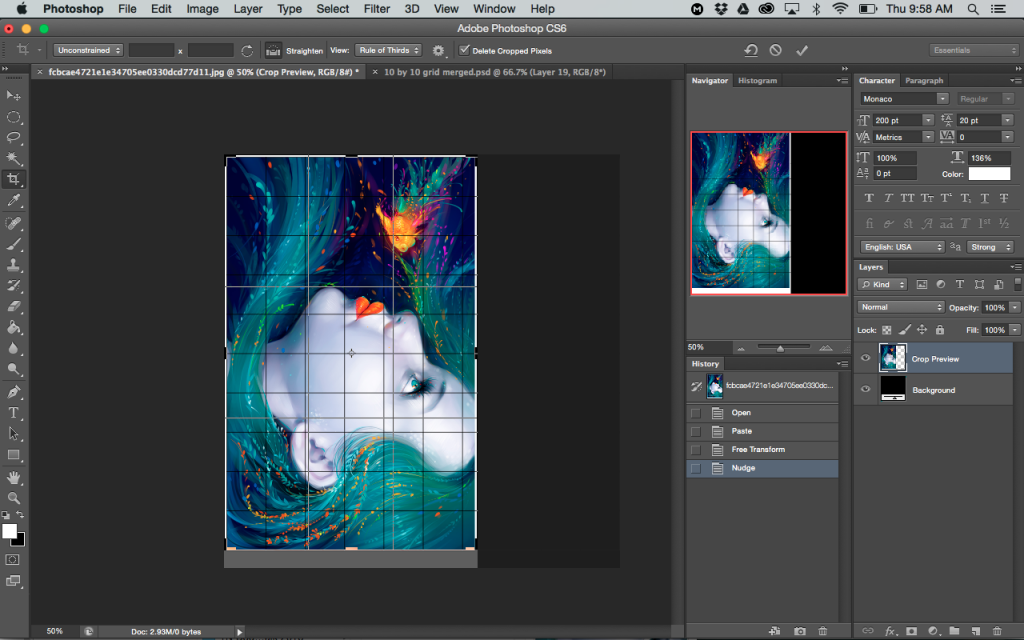Click the foreground color swatch

click(9, 531)
